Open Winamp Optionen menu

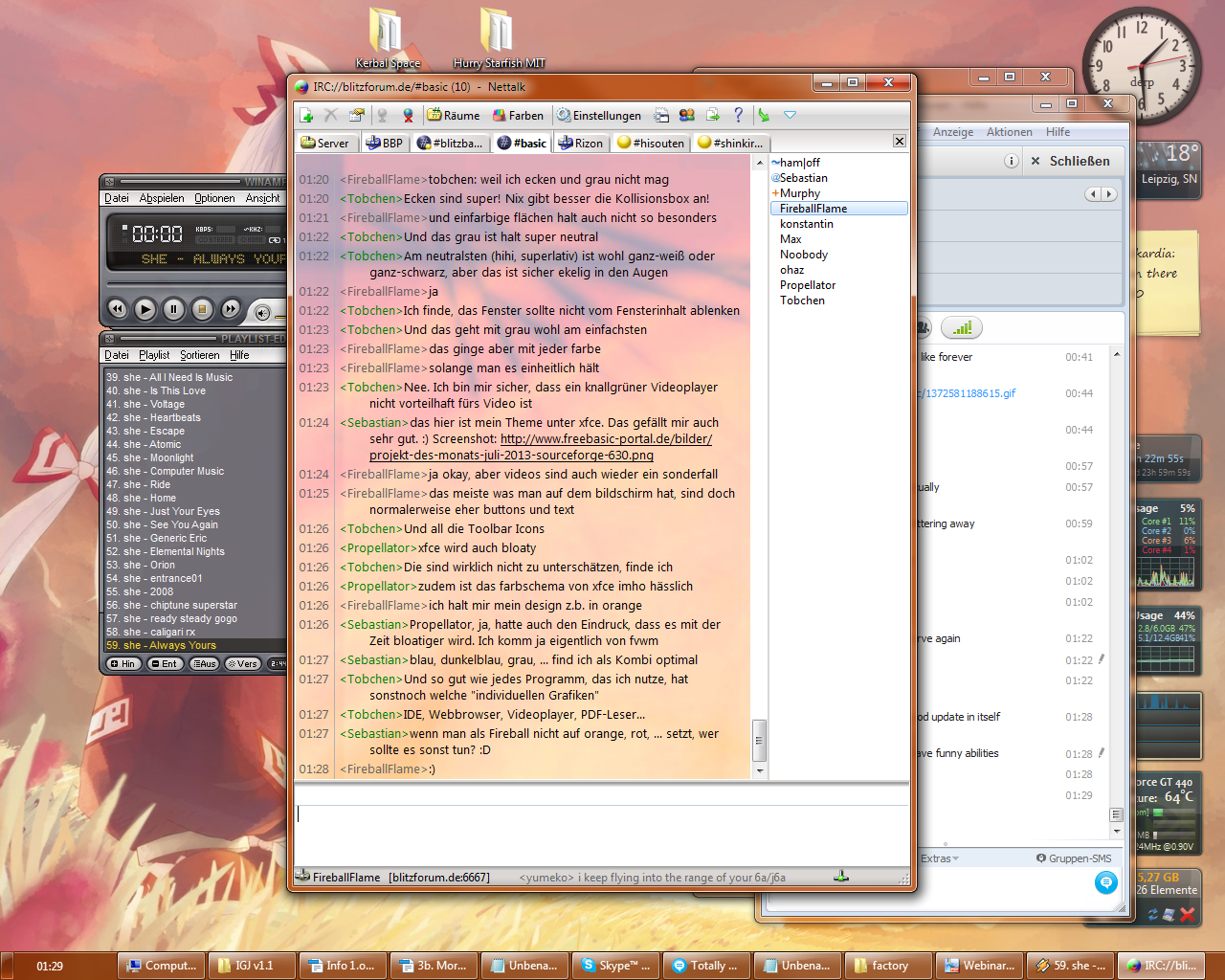tap(214, 198)
